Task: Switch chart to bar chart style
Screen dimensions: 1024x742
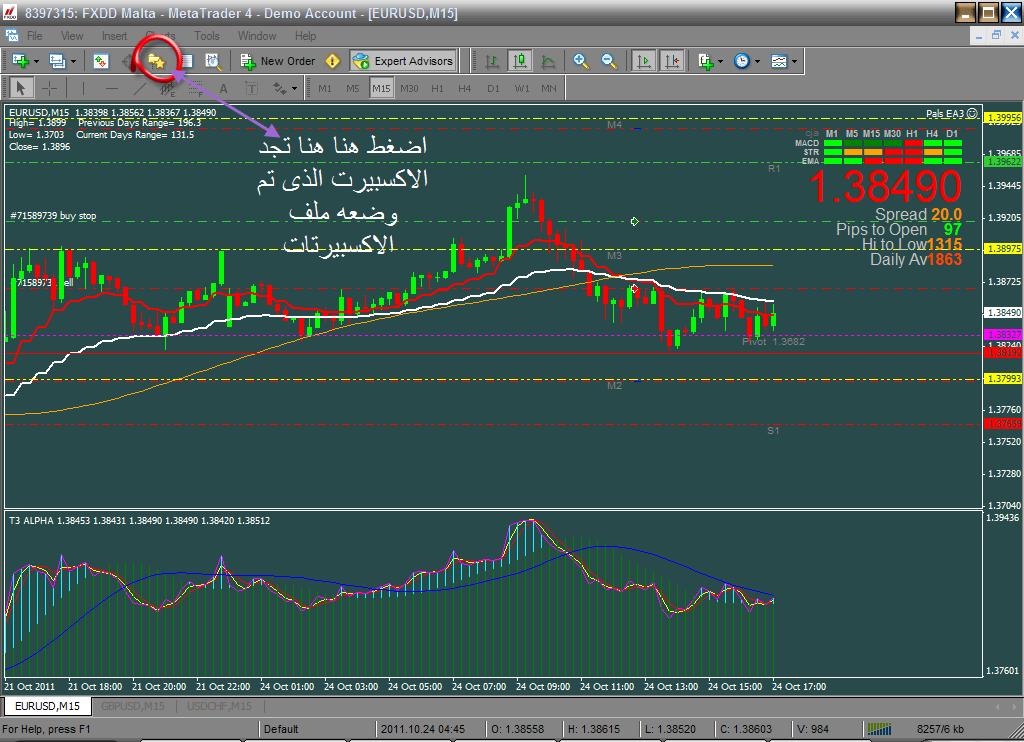Action: (492, 61)
